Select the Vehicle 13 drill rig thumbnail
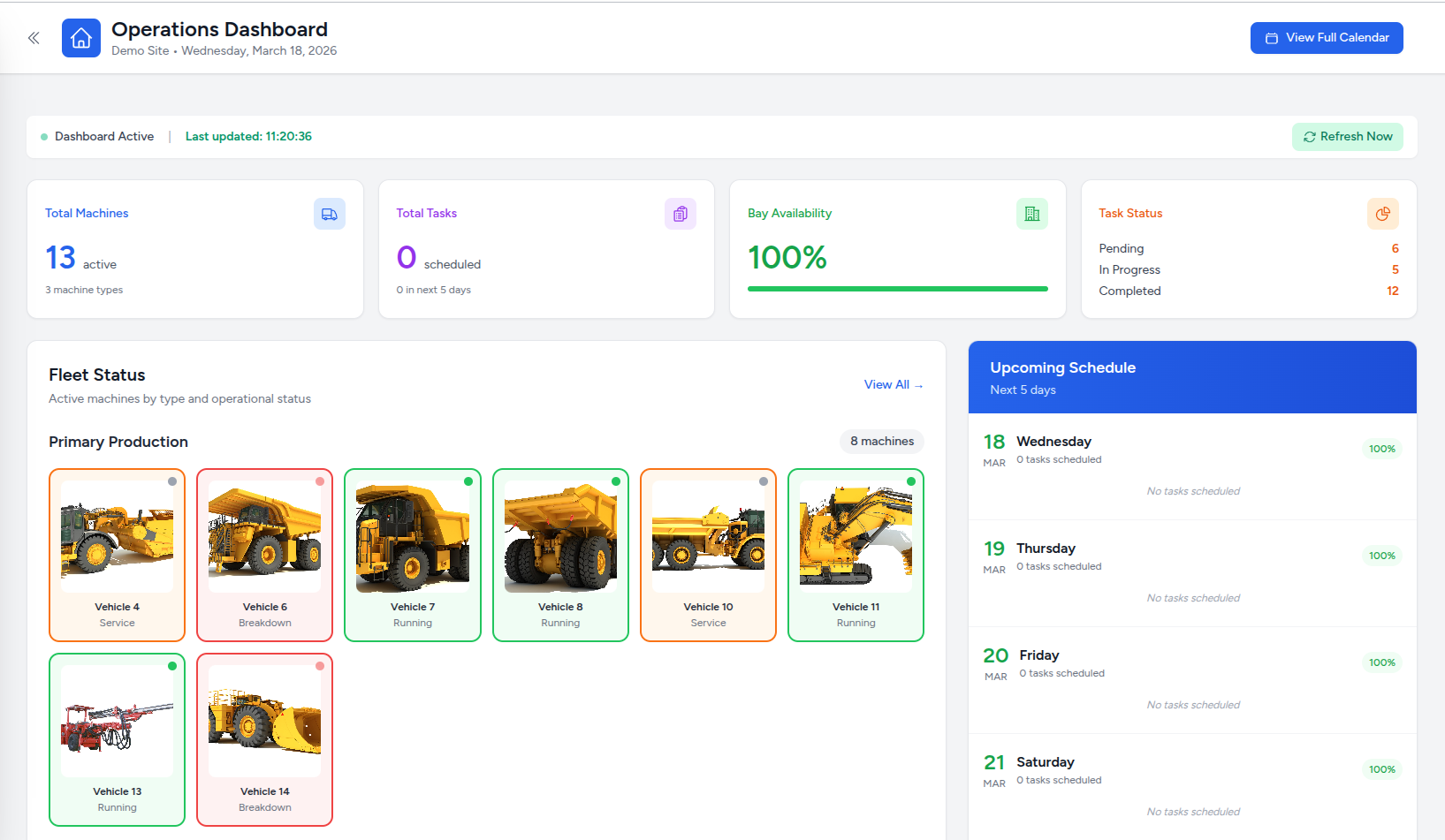 (117, 718)
